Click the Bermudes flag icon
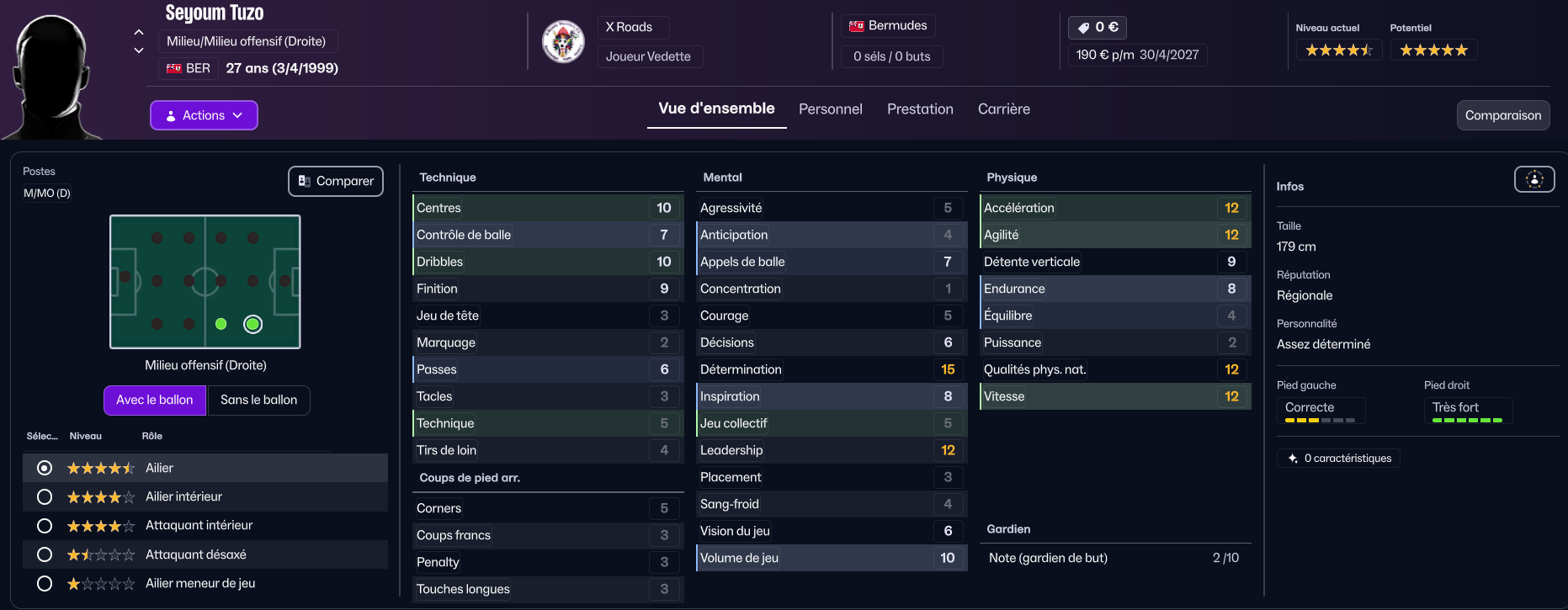 857,26
